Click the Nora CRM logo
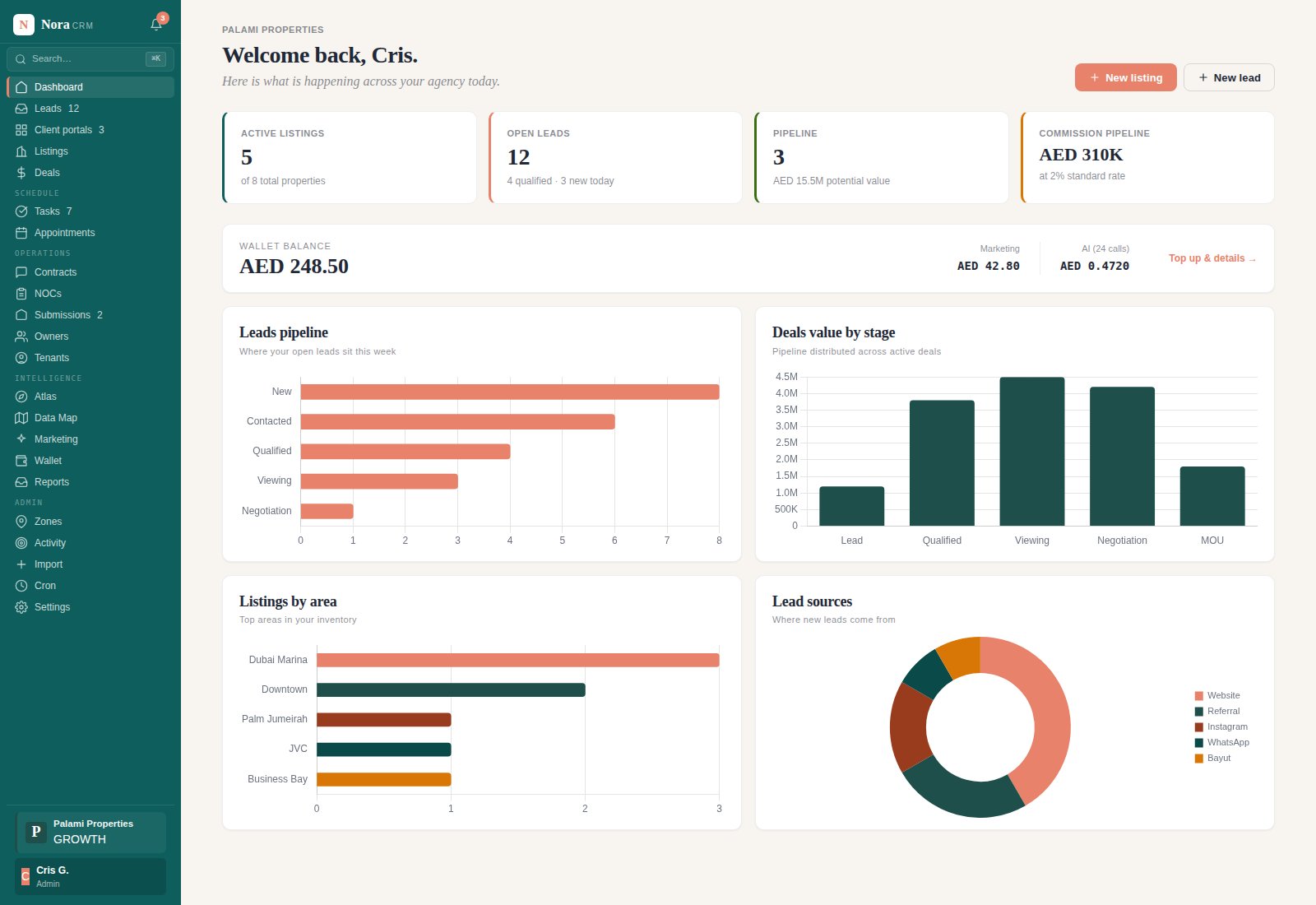Image resolution: width=1316 pixels, height=905 pixels. (24, 25)
